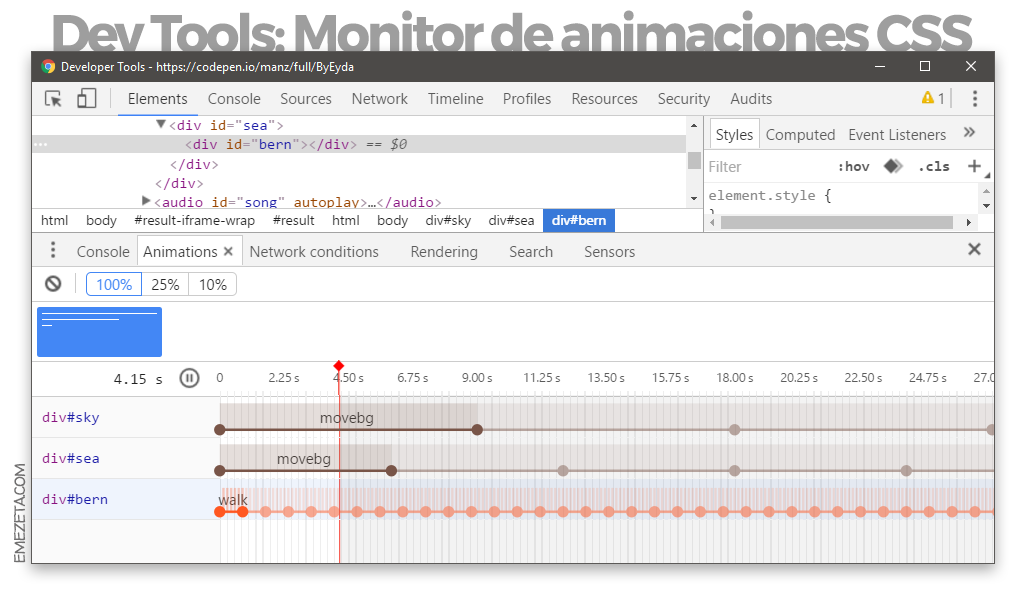Viewport: 1024px width, 590px height.
Task: Open the Resources tab
Action: coord(604,99)
